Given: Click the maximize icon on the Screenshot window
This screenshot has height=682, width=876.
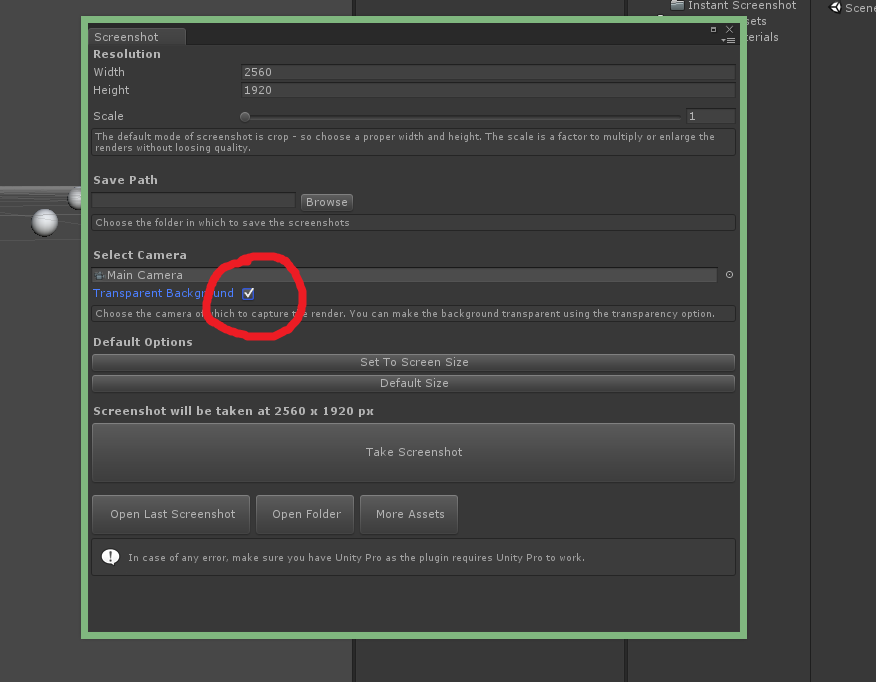Looking at the screenshot, I should pyautogui.click(x=713, y=30).
